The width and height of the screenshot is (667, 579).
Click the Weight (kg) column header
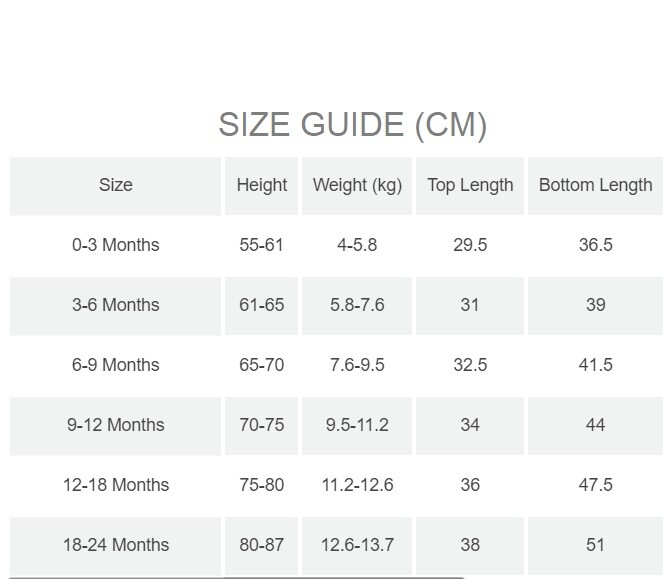[357, 185]
